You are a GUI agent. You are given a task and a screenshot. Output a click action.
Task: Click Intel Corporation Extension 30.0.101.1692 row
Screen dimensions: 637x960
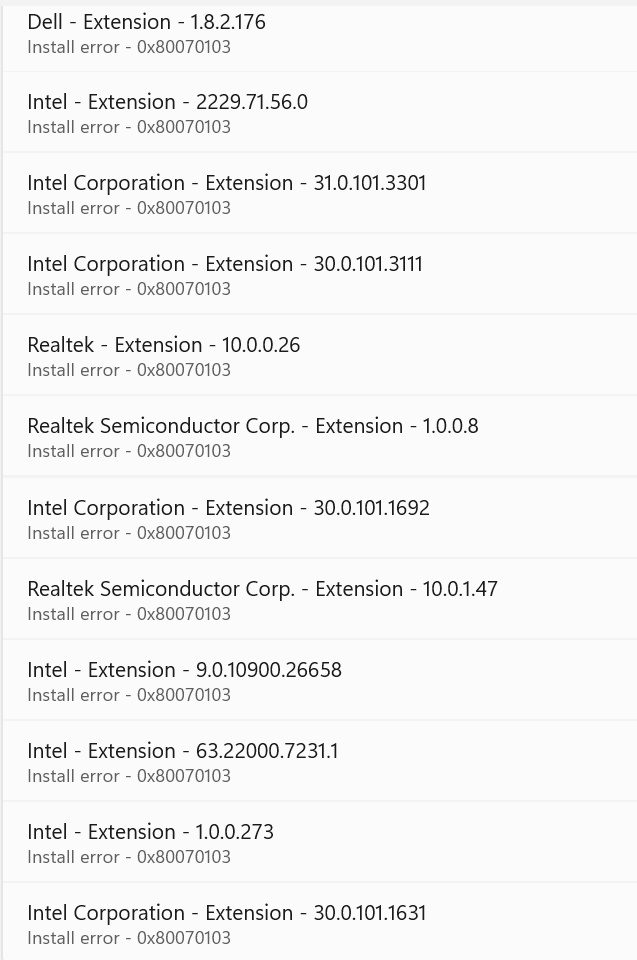coord(228,508)
